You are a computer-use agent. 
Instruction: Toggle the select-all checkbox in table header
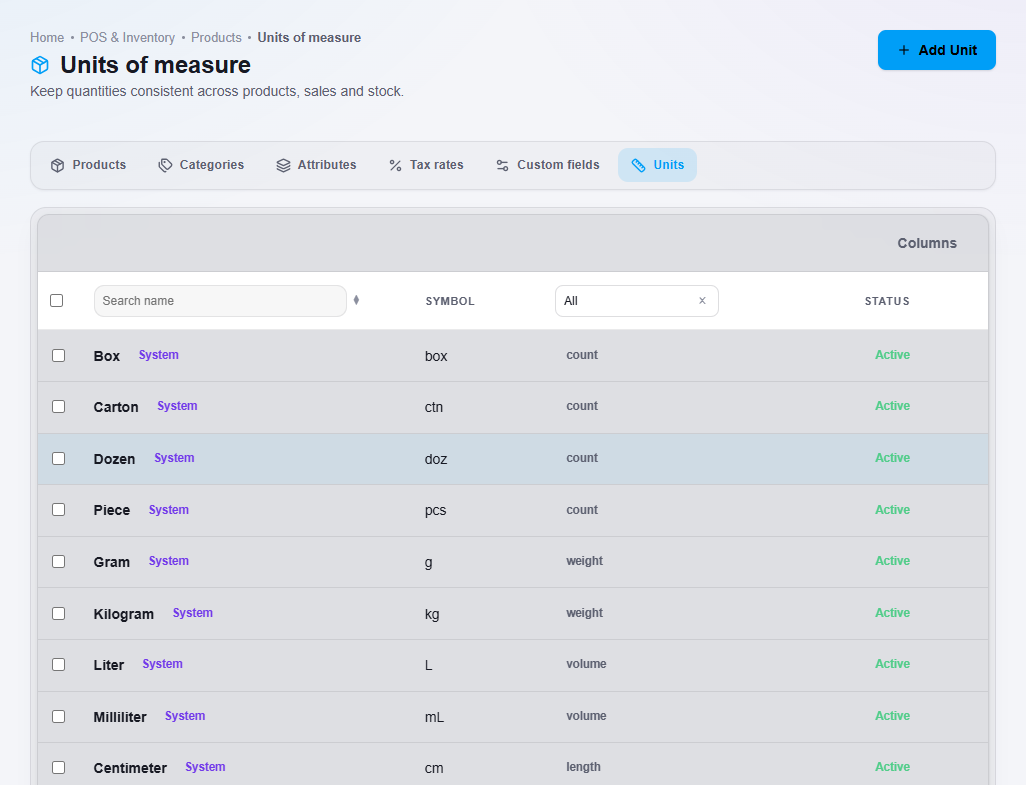pyautogui.click(x=57, y=300)
